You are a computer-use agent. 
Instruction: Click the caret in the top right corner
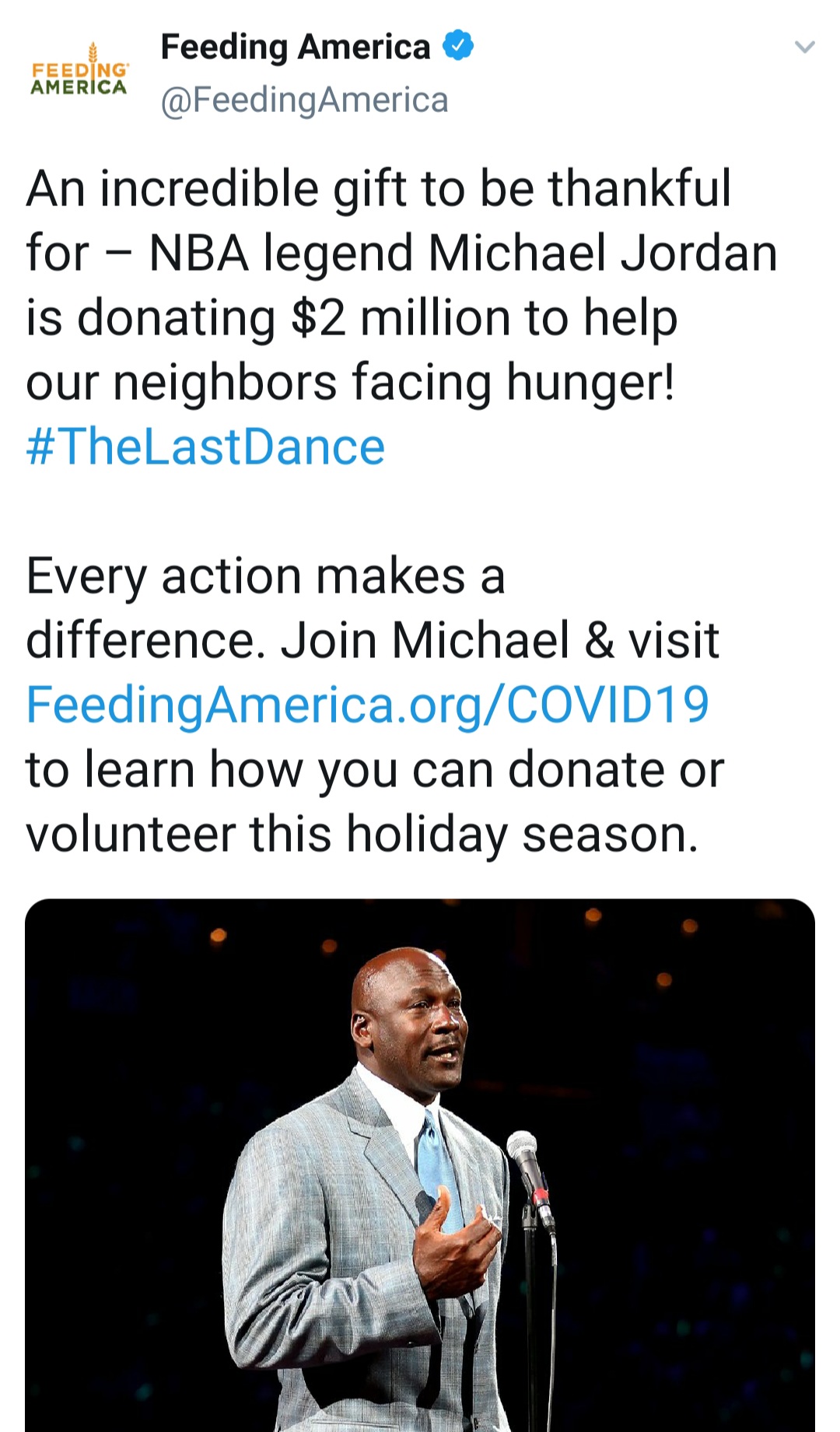[807, 47]
